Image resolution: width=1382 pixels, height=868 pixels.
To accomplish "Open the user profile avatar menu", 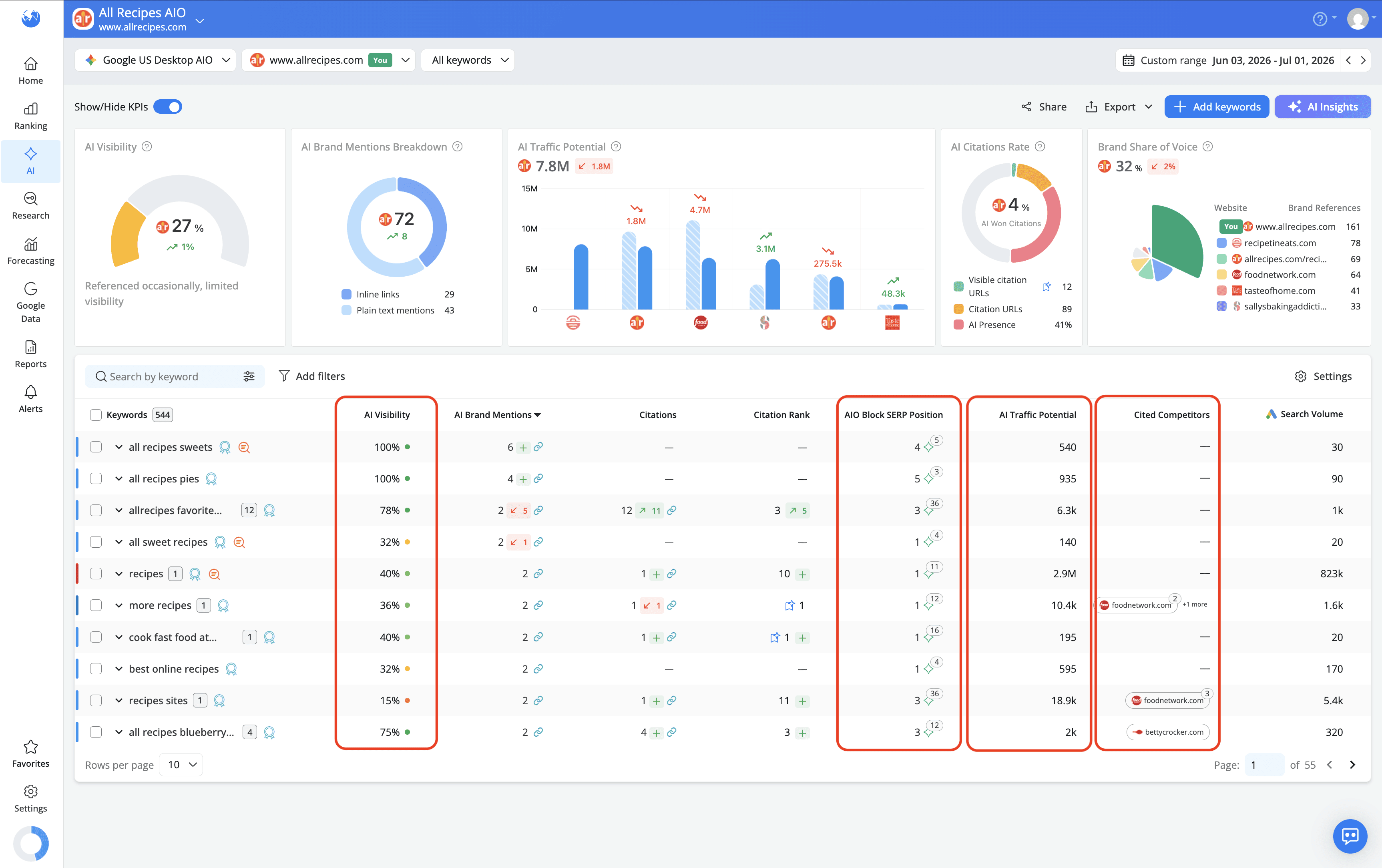I will pyautogui.click(x=1357, y=19).
